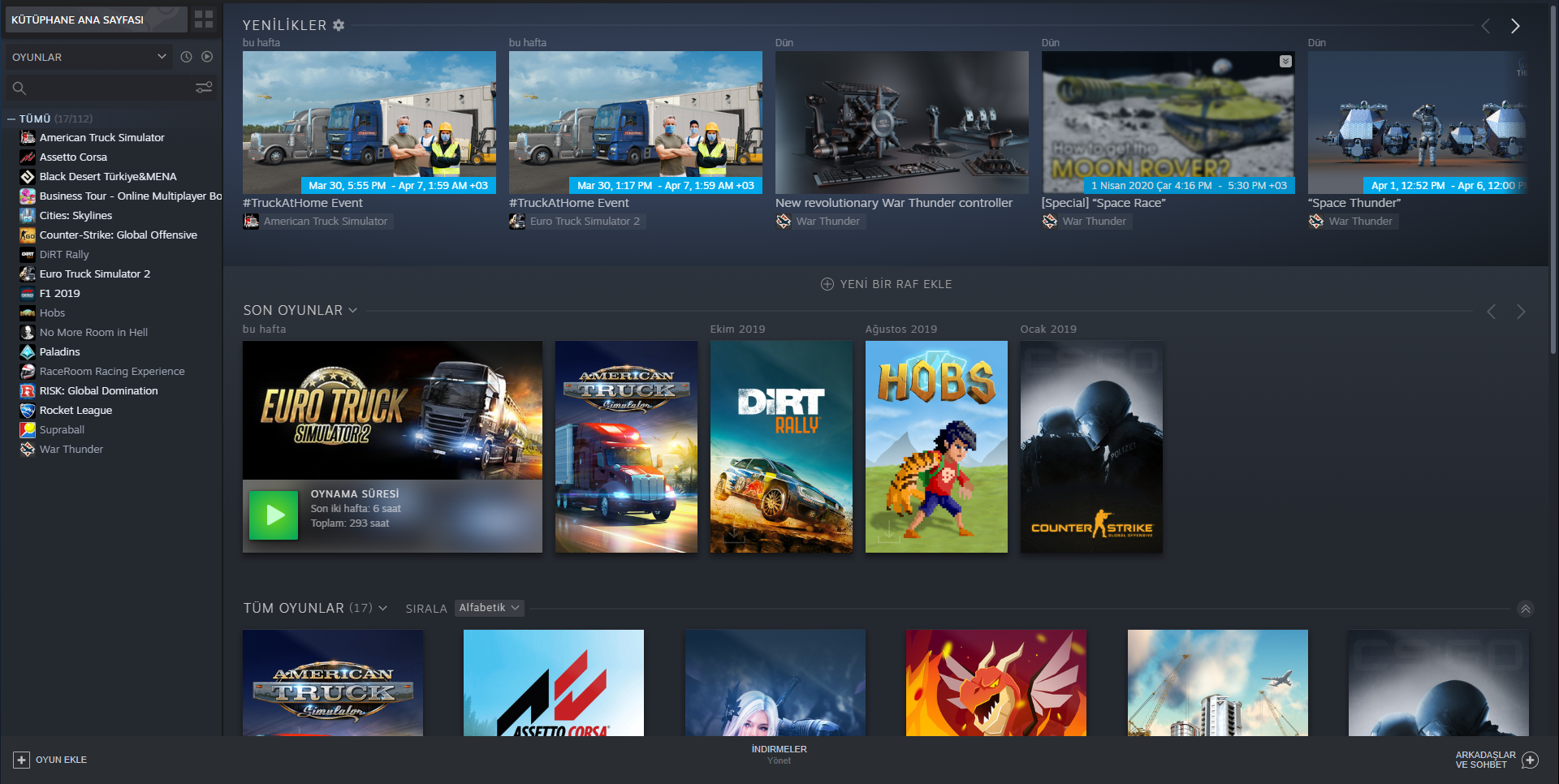The image size is (1559, 784).
Task: Click RISK: Global Domination sidebar icon
Action: point(28,390)
